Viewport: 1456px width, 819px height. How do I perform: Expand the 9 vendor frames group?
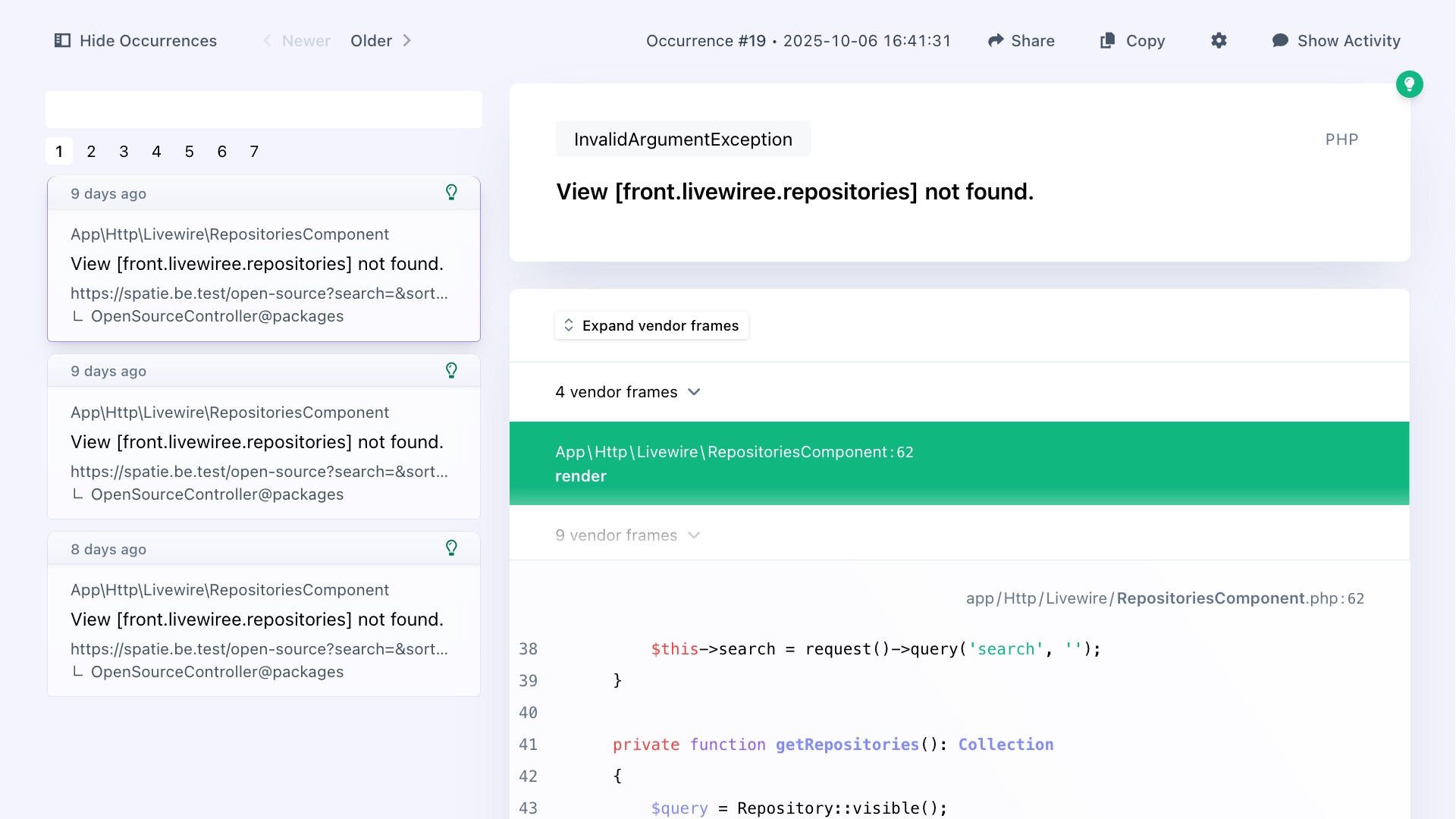tap(628, 535)
